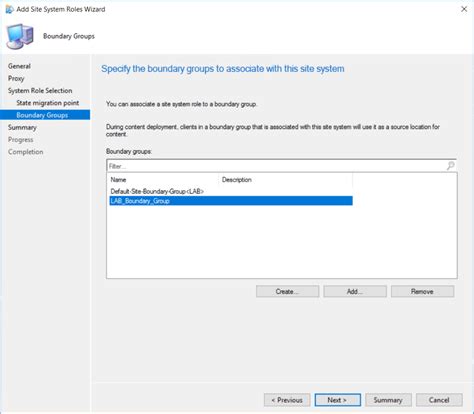474x414 pixels.
Task: Select System Role Selection in sidebar
Action: tap(40, 91)
